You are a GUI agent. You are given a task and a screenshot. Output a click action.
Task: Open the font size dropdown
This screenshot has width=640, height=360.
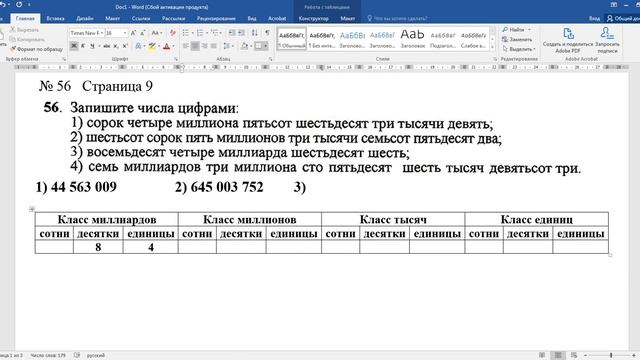(125, 33)
